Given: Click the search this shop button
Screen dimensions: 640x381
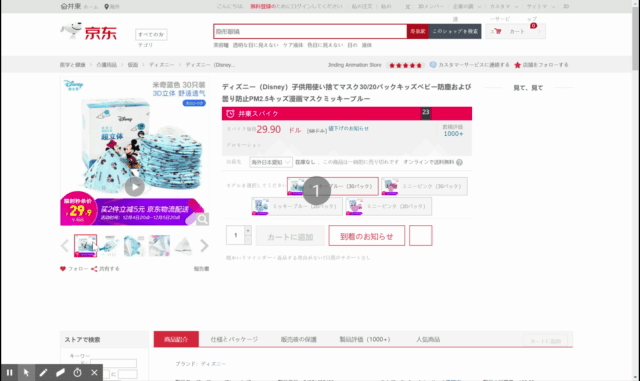Looking at the screenshot, I should pos(455,31).
